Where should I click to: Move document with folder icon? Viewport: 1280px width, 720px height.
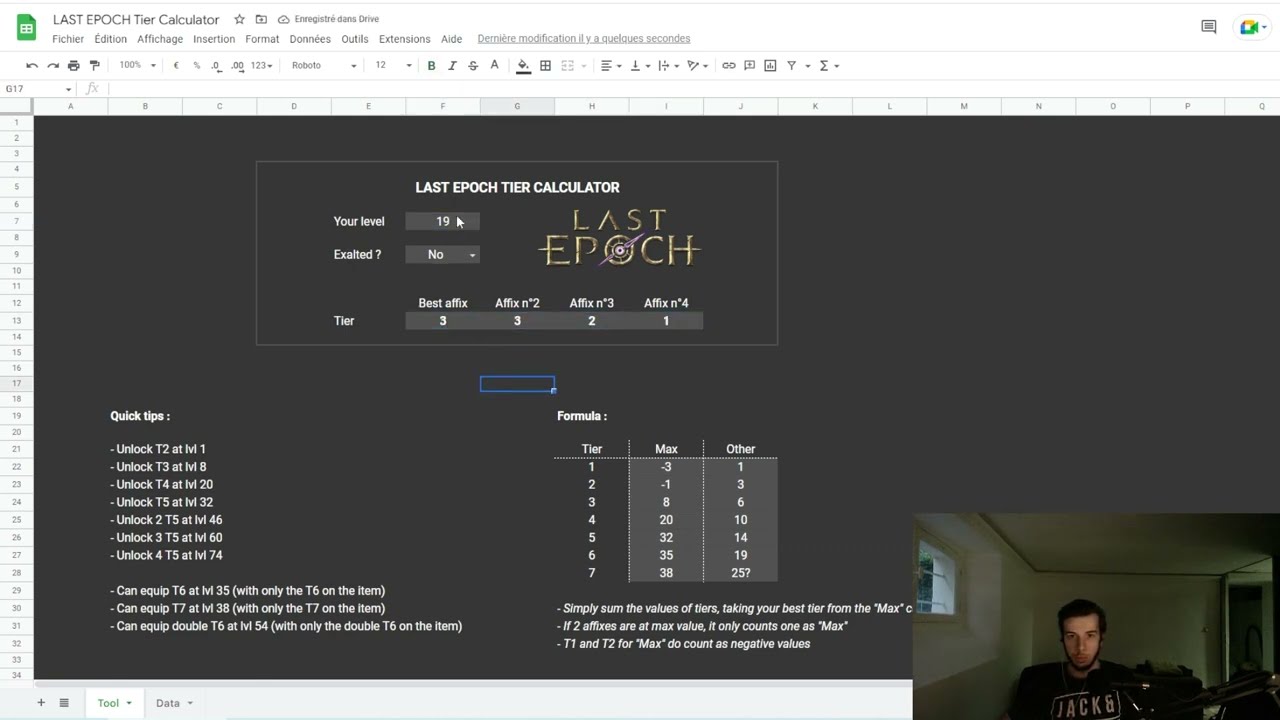tap(261, 19)
